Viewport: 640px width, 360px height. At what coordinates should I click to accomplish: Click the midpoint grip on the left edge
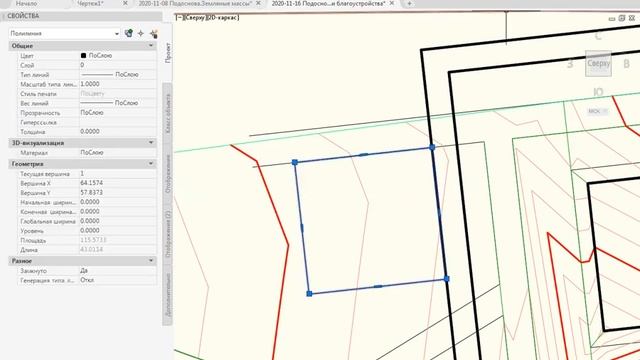[x=302, y=228]
